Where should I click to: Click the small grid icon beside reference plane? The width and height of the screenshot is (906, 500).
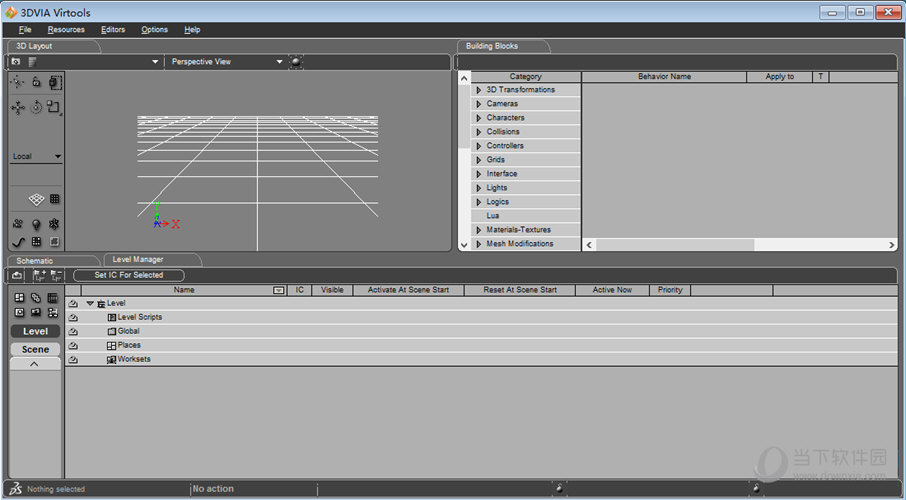[x=54, y=199]
